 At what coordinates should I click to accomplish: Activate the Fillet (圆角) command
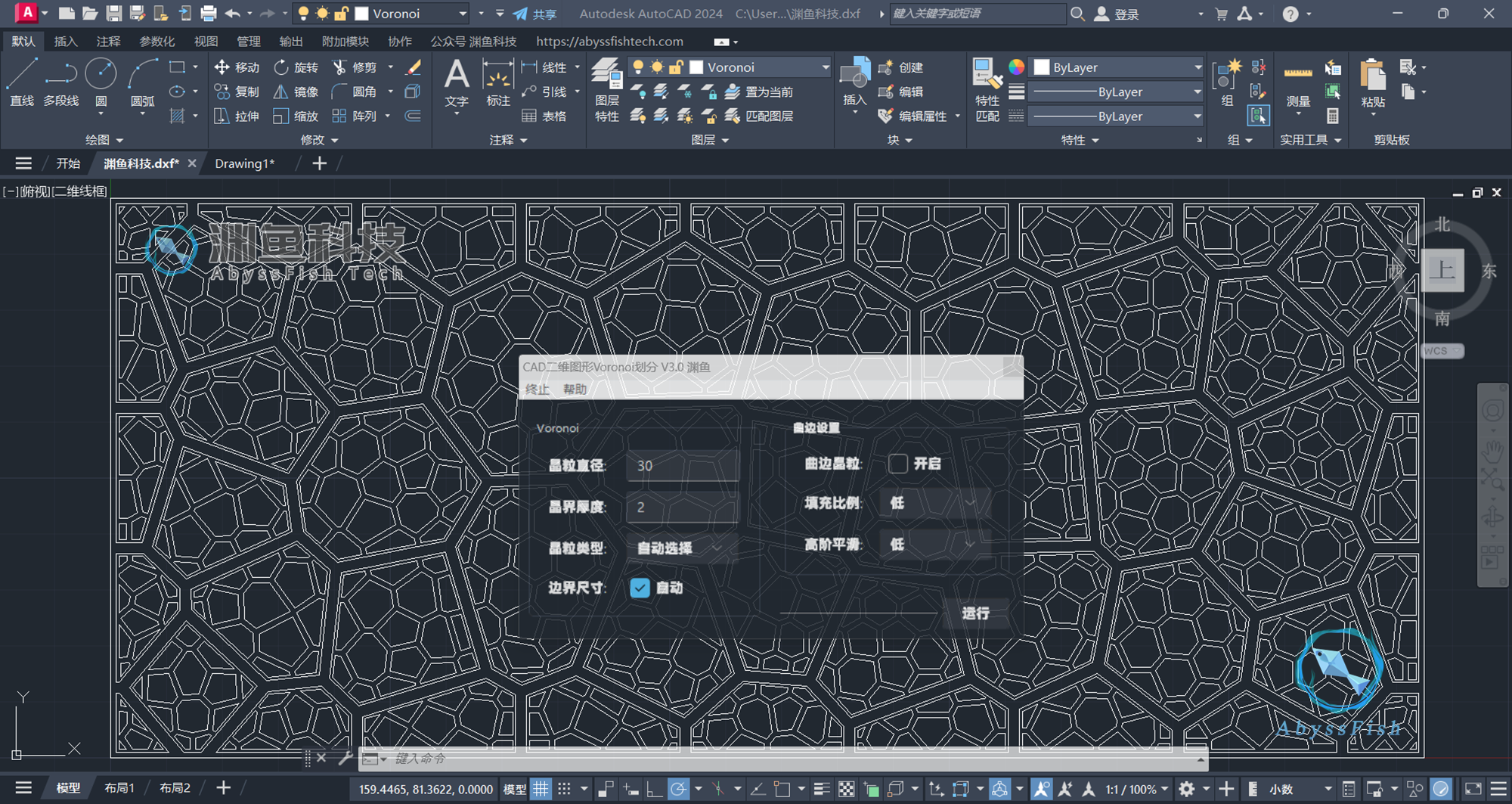[x=355, y=92]
